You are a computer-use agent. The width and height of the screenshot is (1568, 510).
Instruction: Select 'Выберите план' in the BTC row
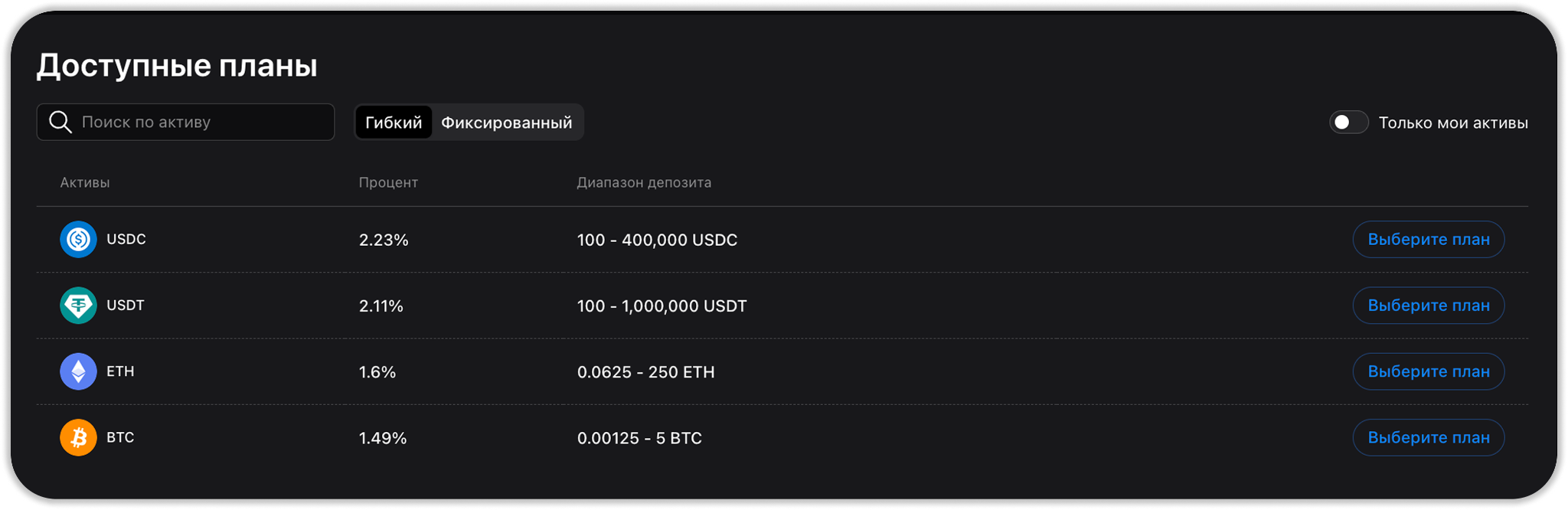click(x=1428, y=437)
